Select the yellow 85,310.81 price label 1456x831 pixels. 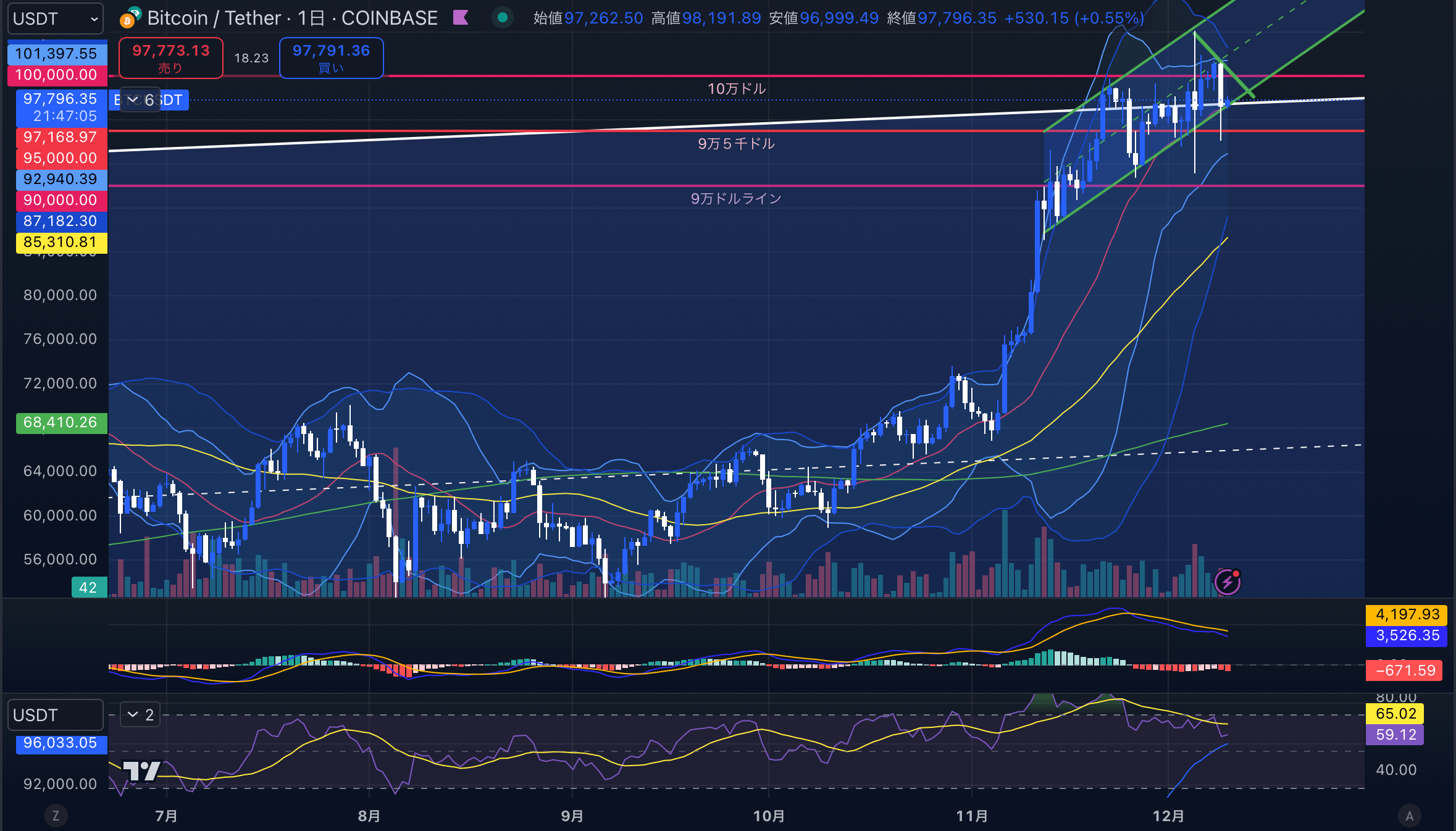click(x=61, y=242)
